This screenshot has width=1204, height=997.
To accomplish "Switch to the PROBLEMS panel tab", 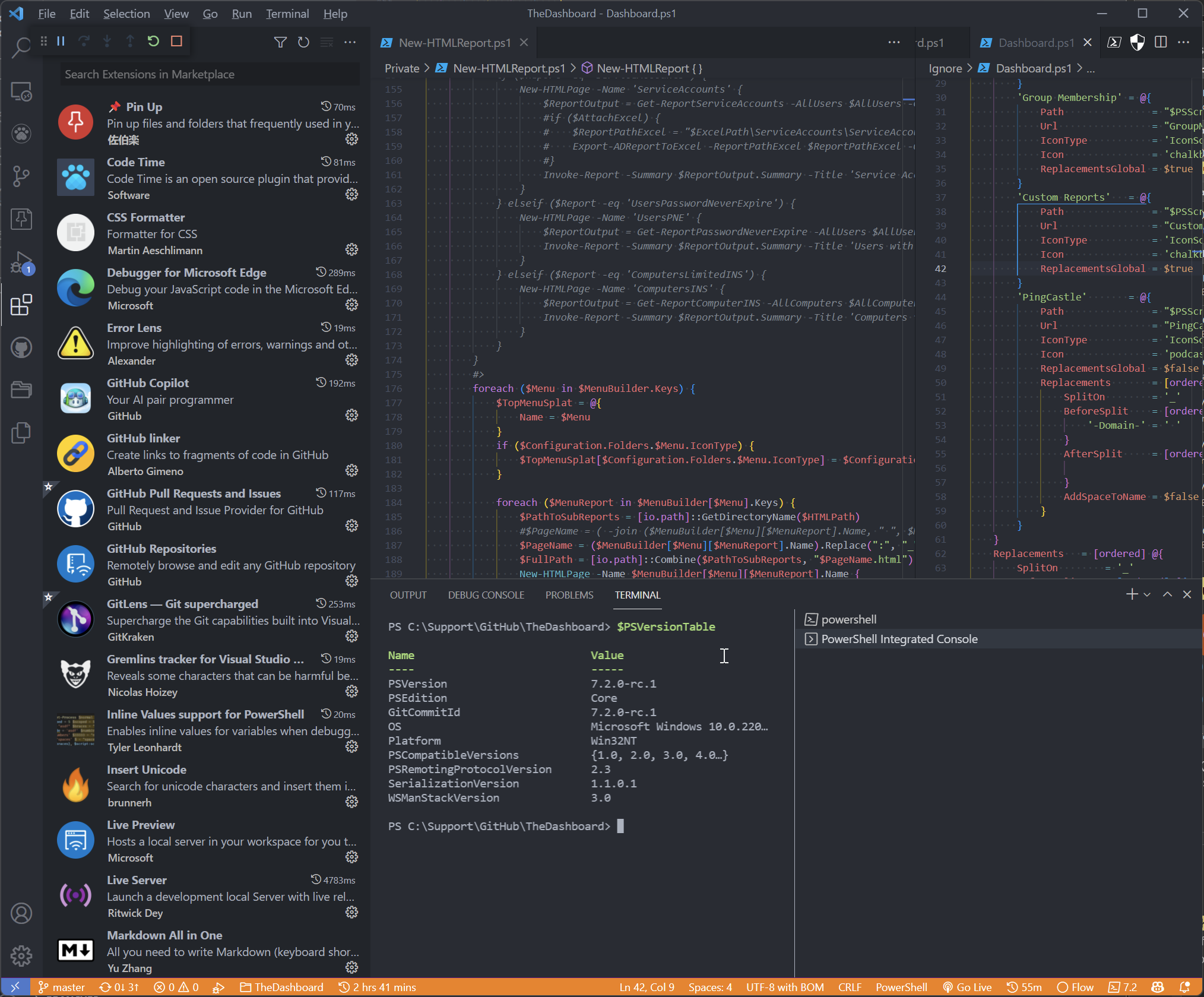I will pos(569,595).
